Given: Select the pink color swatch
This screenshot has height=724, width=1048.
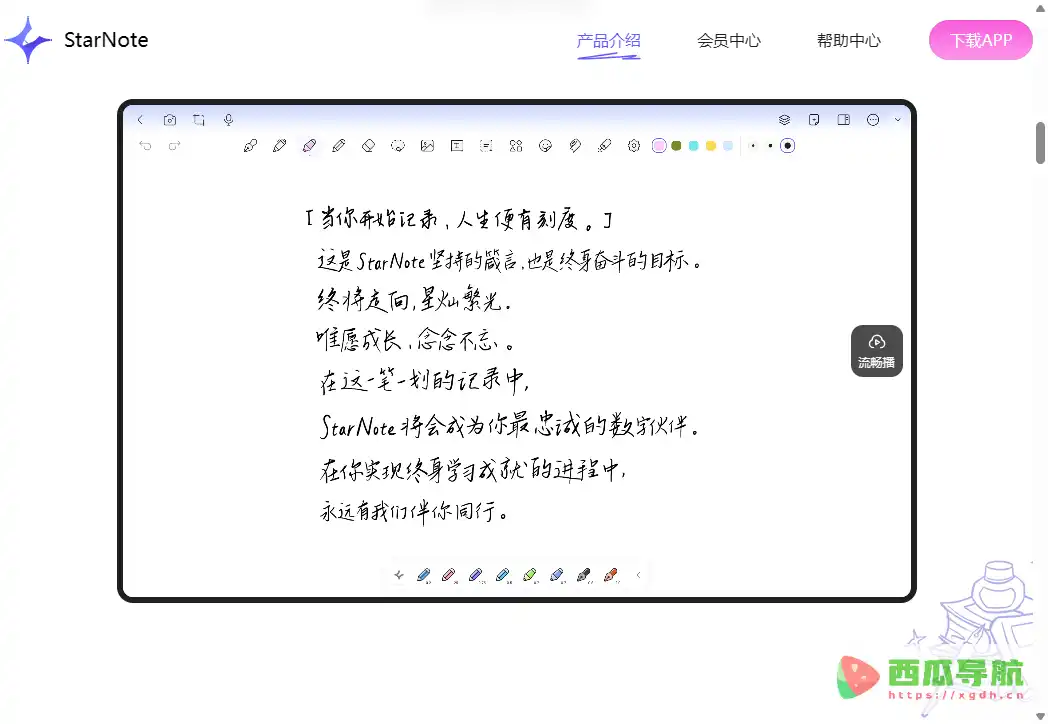Looking at the screenshot, I should (659, 146).
